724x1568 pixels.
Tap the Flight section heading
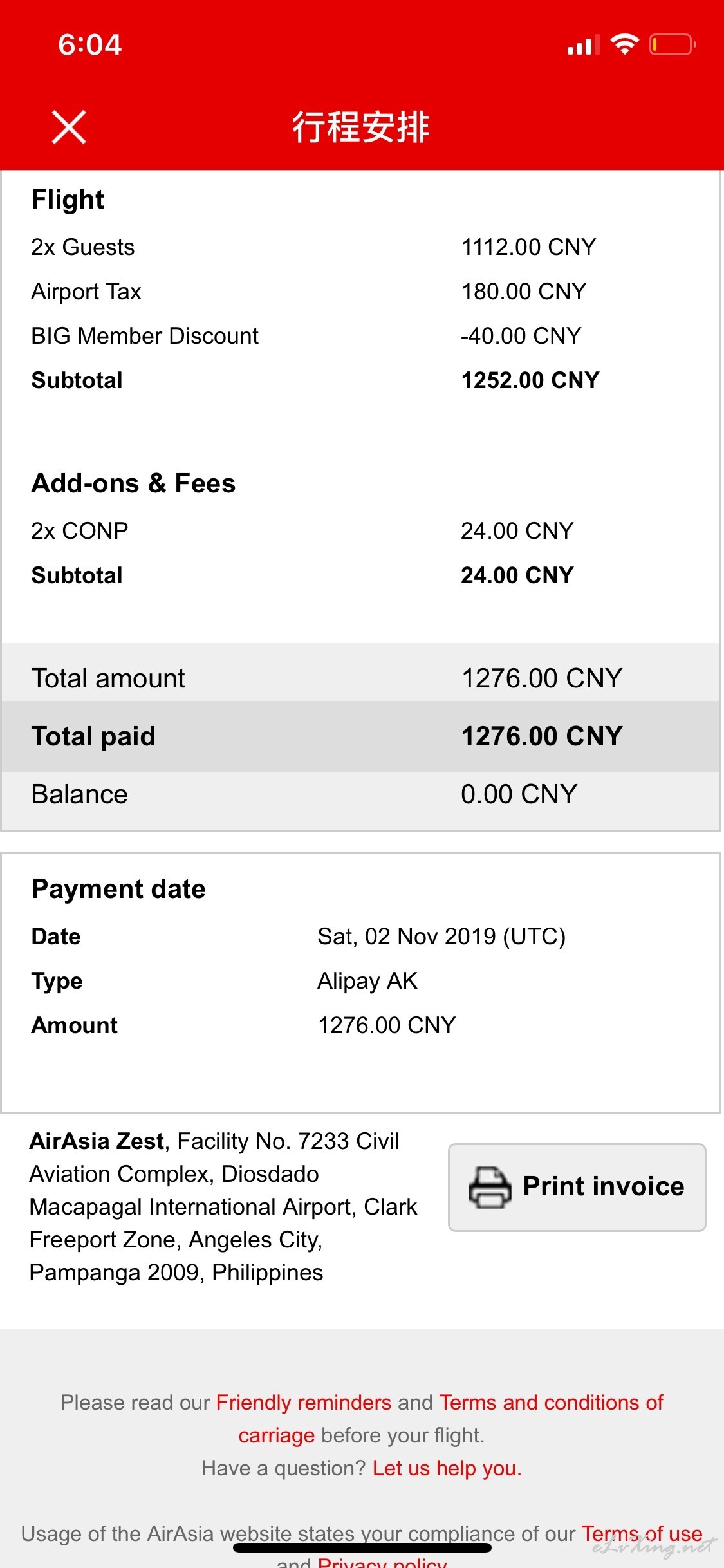pyautogui.click(x=68, y=200)
